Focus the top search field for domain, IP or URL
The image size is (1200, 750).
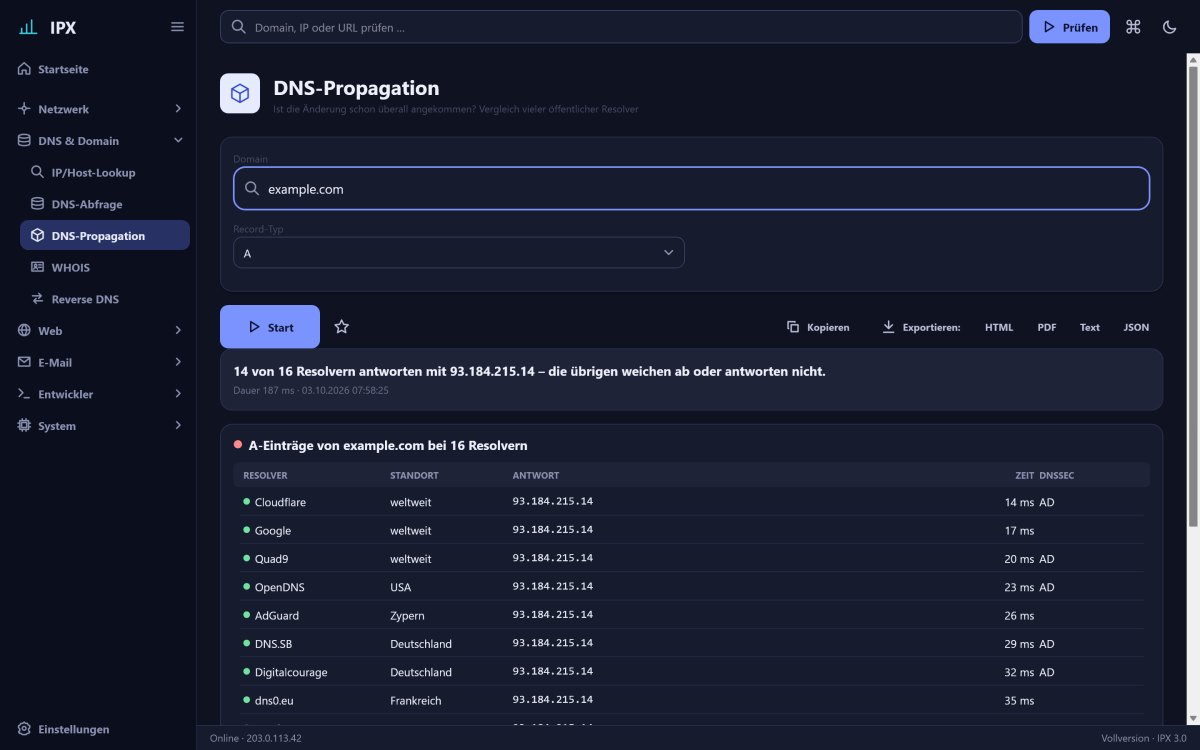[621, 27]
